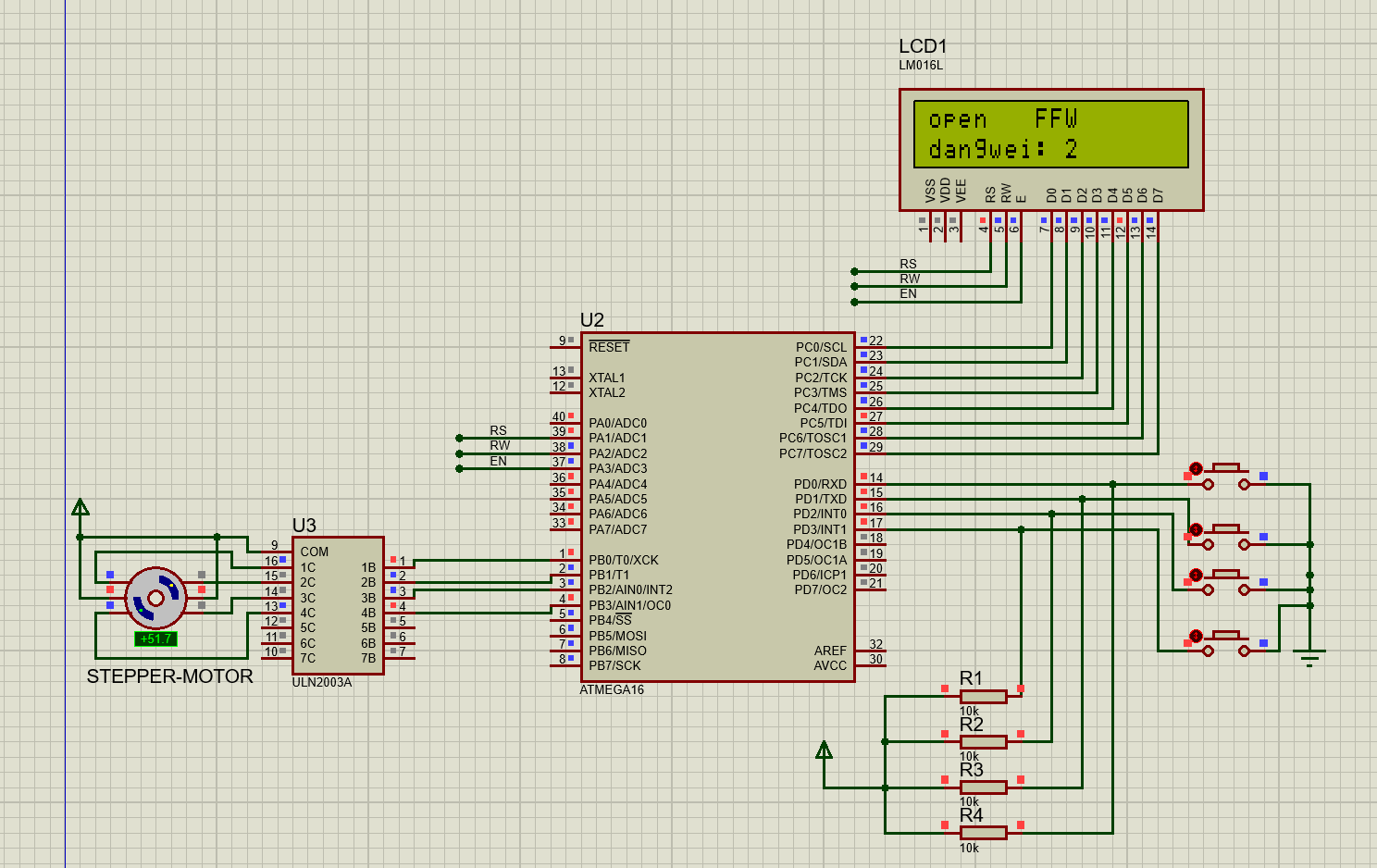Select the power arrow terminal near the stepper motor

click(81, 507)
